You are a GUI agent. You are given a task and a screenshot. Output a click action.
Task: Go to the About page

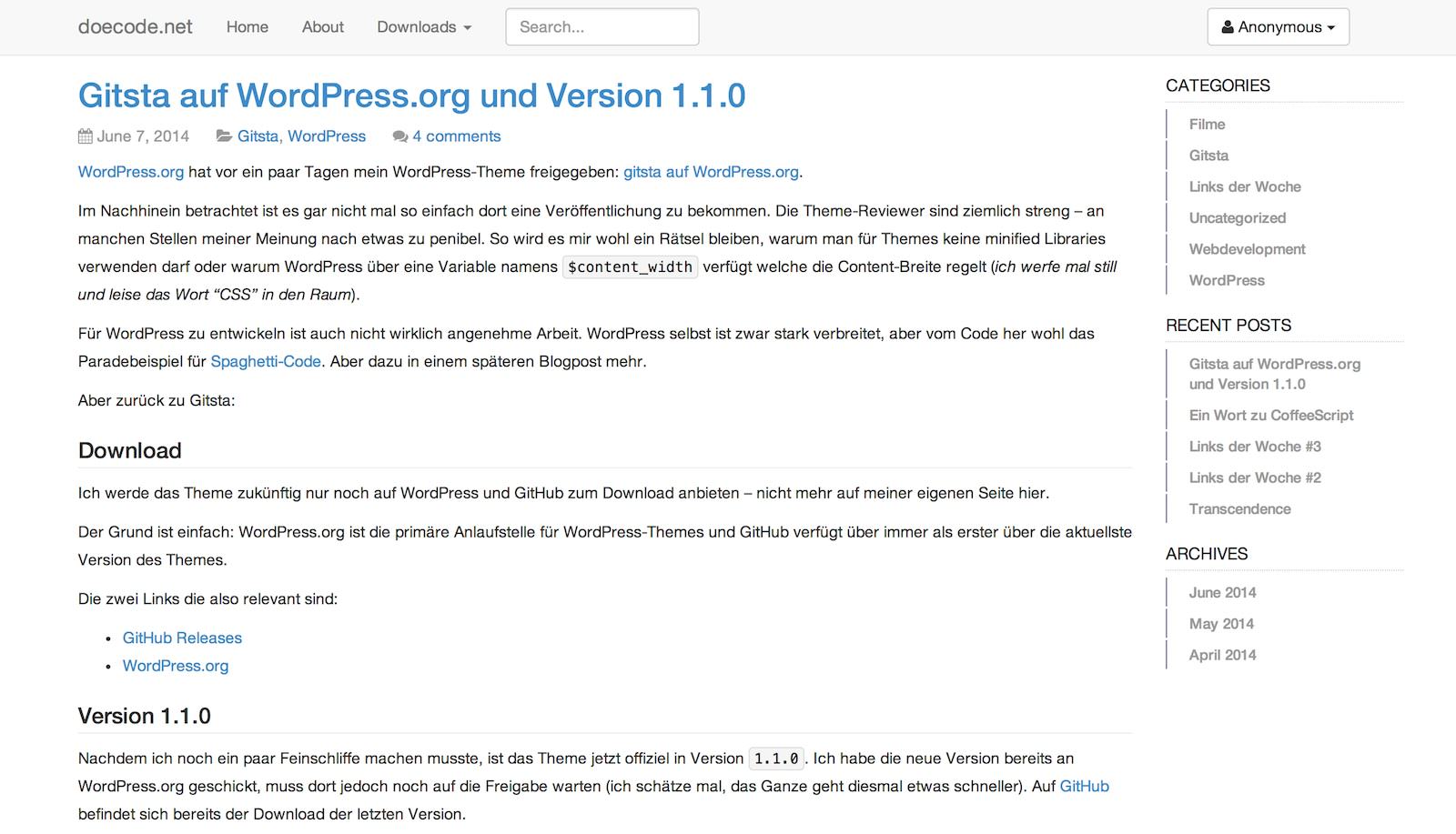click(x=322, y=27)
